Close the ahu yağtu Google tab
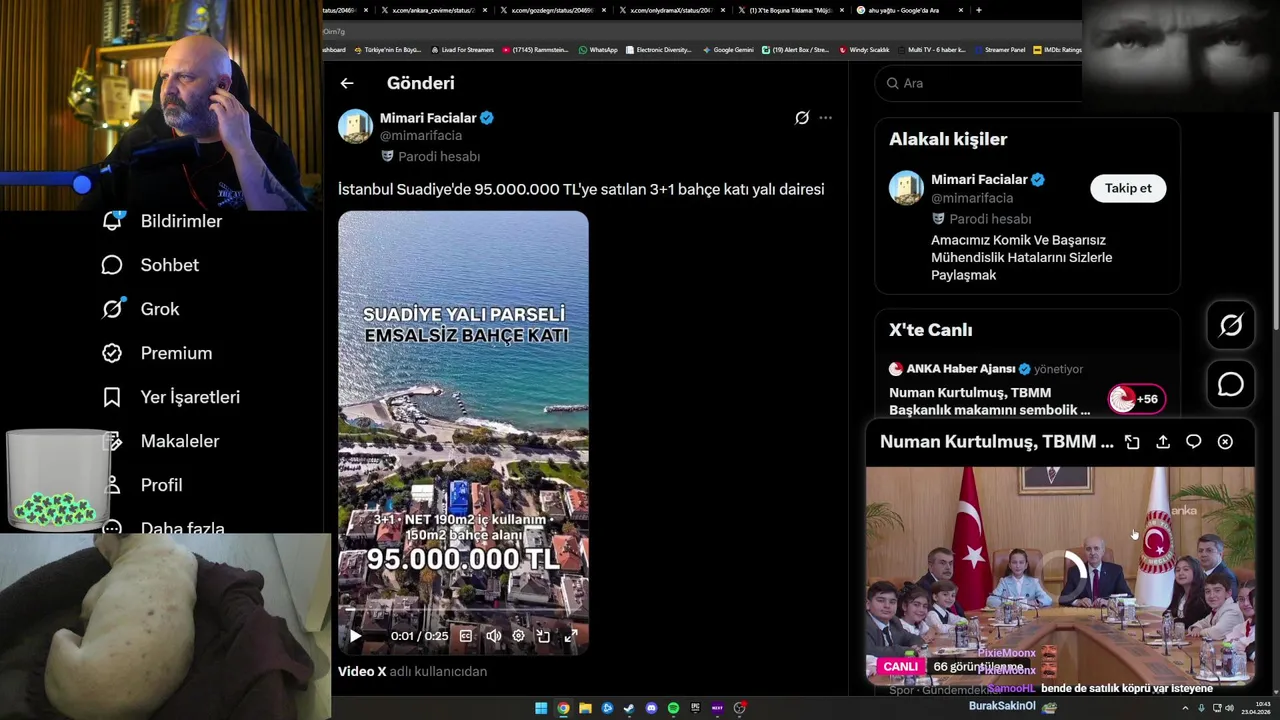1280x720 pixels. 961,10
